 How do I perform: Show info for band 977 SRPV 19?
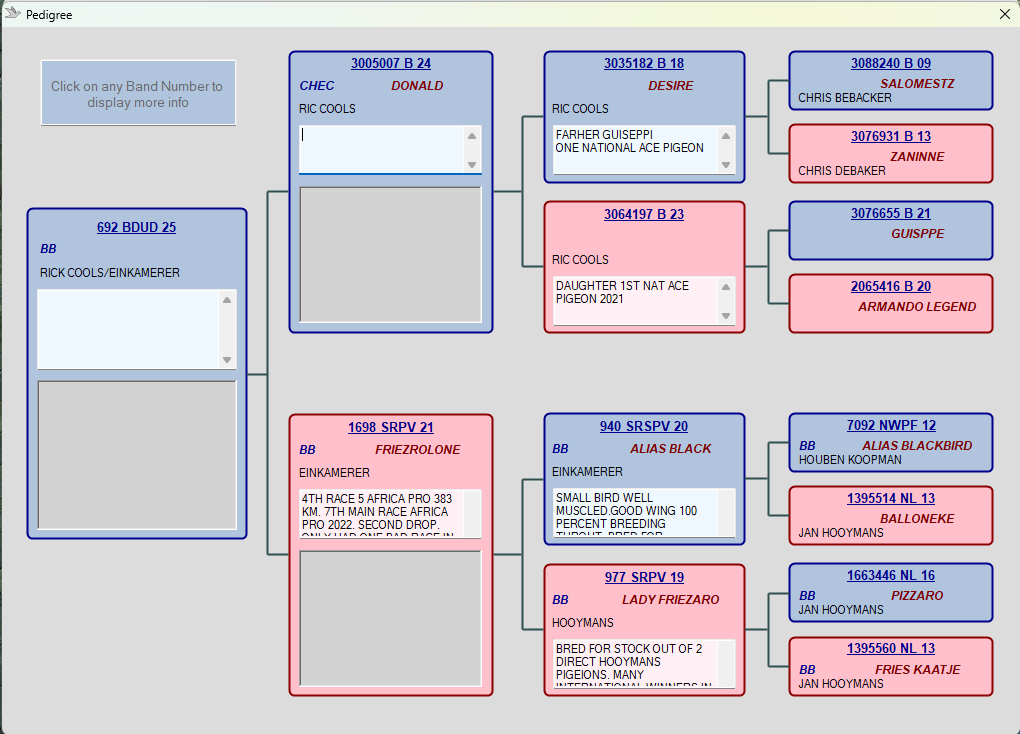[x=643, y=577]
